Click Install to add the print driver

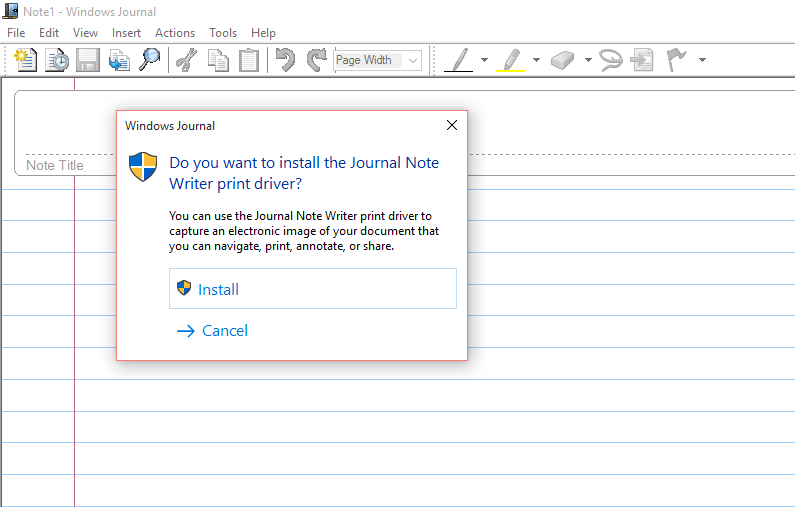click(313, 288)
